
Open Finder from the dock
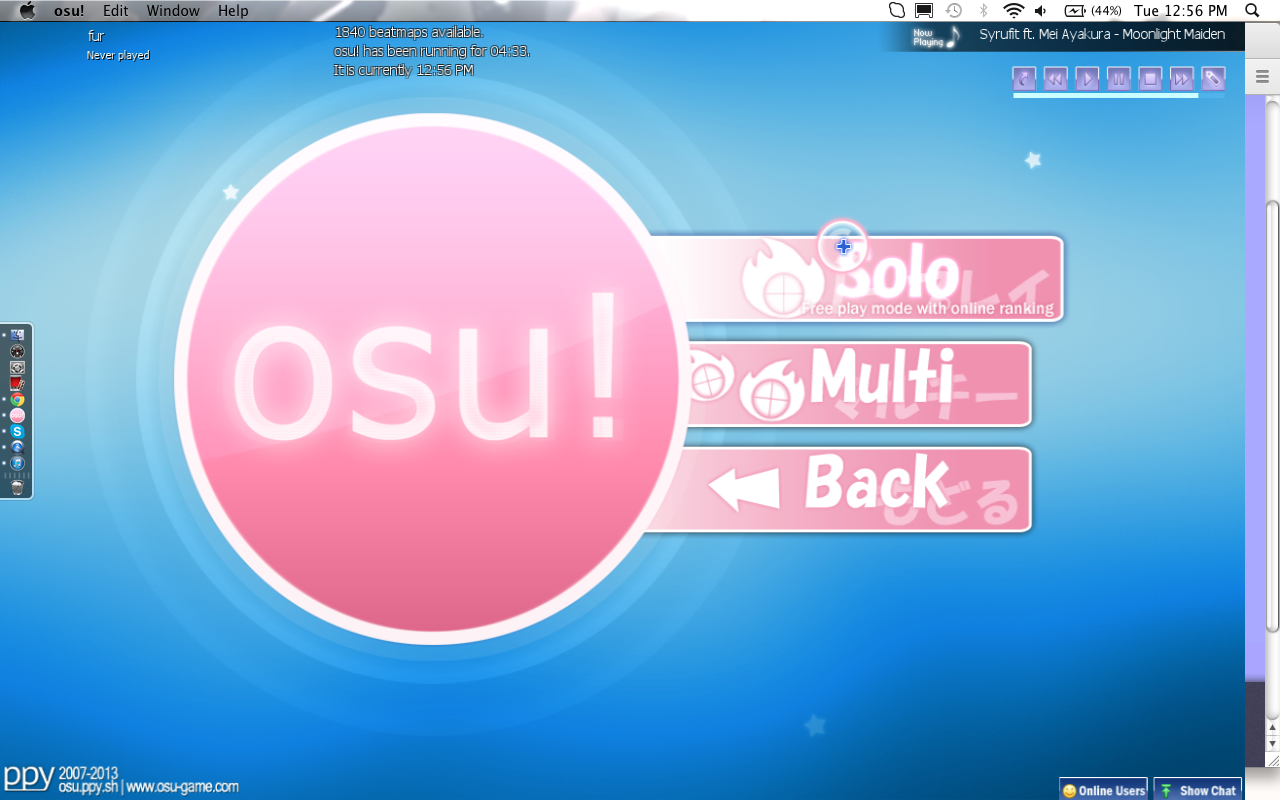click(17, 335)
